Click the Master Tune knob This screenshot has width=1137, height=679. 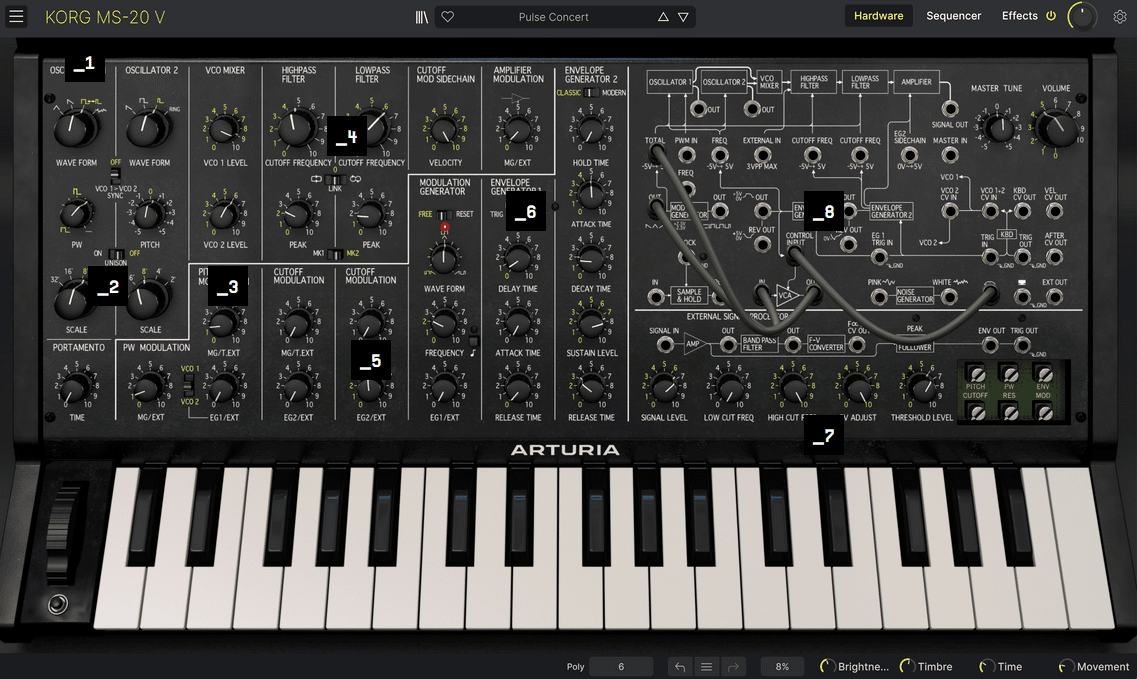coord(1000,129)
